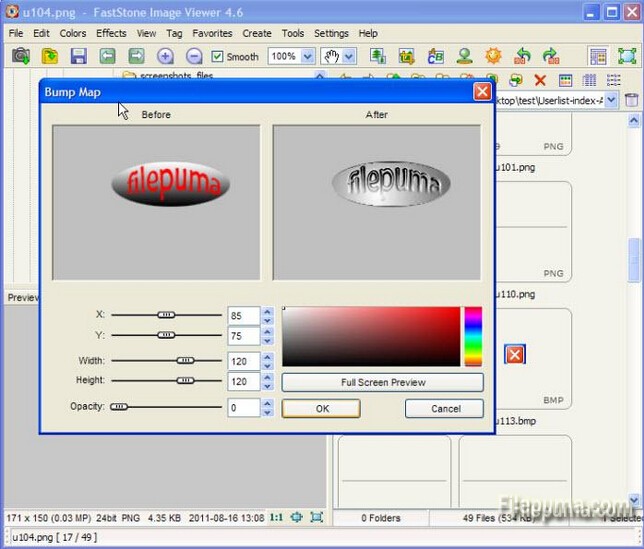The image size is (644, 549).
Task: Open the Favorites menu
Action: (212, 33)
